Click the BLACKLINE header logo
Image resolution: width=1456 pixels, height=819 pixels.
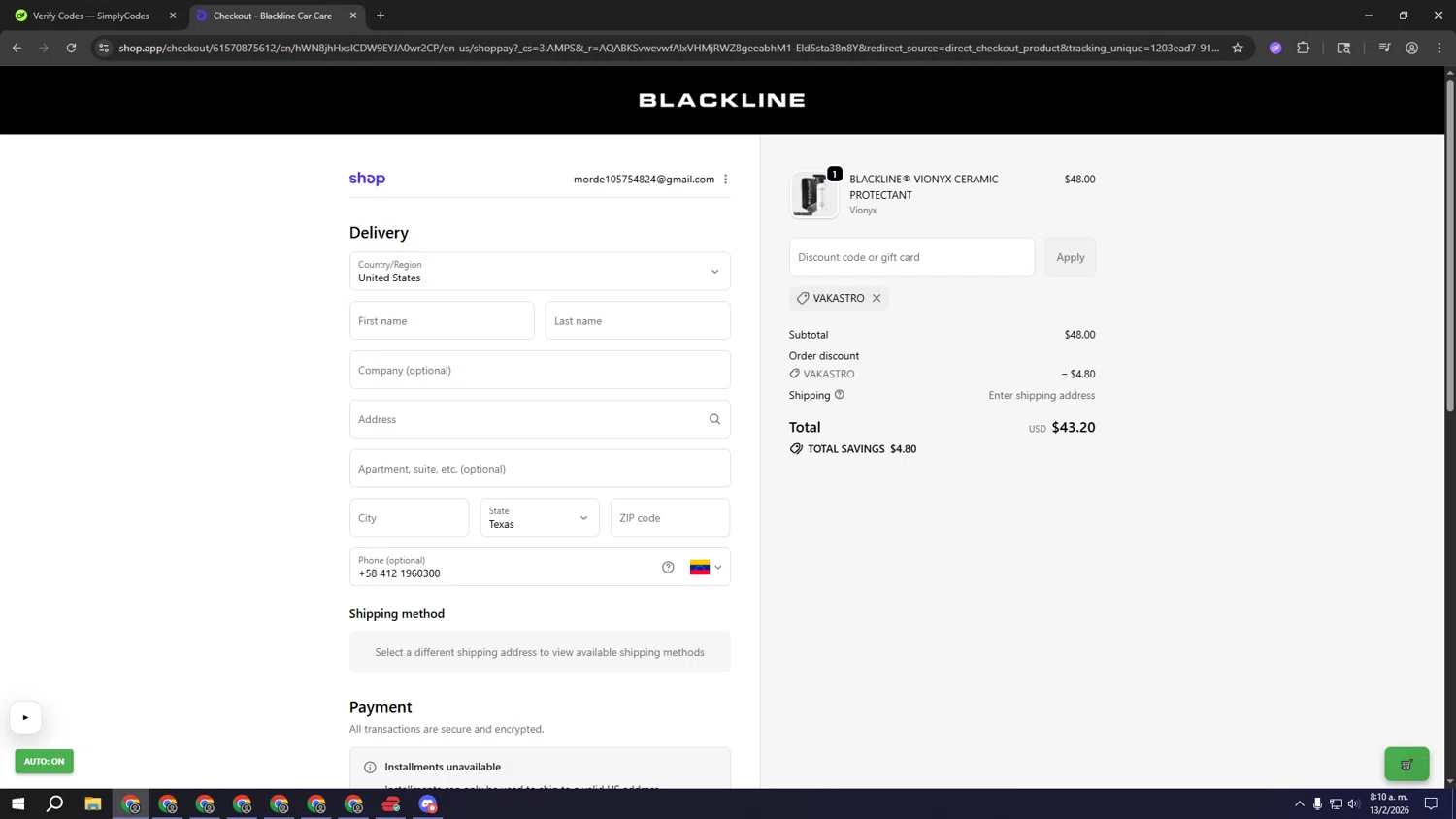tap(722, 100)
